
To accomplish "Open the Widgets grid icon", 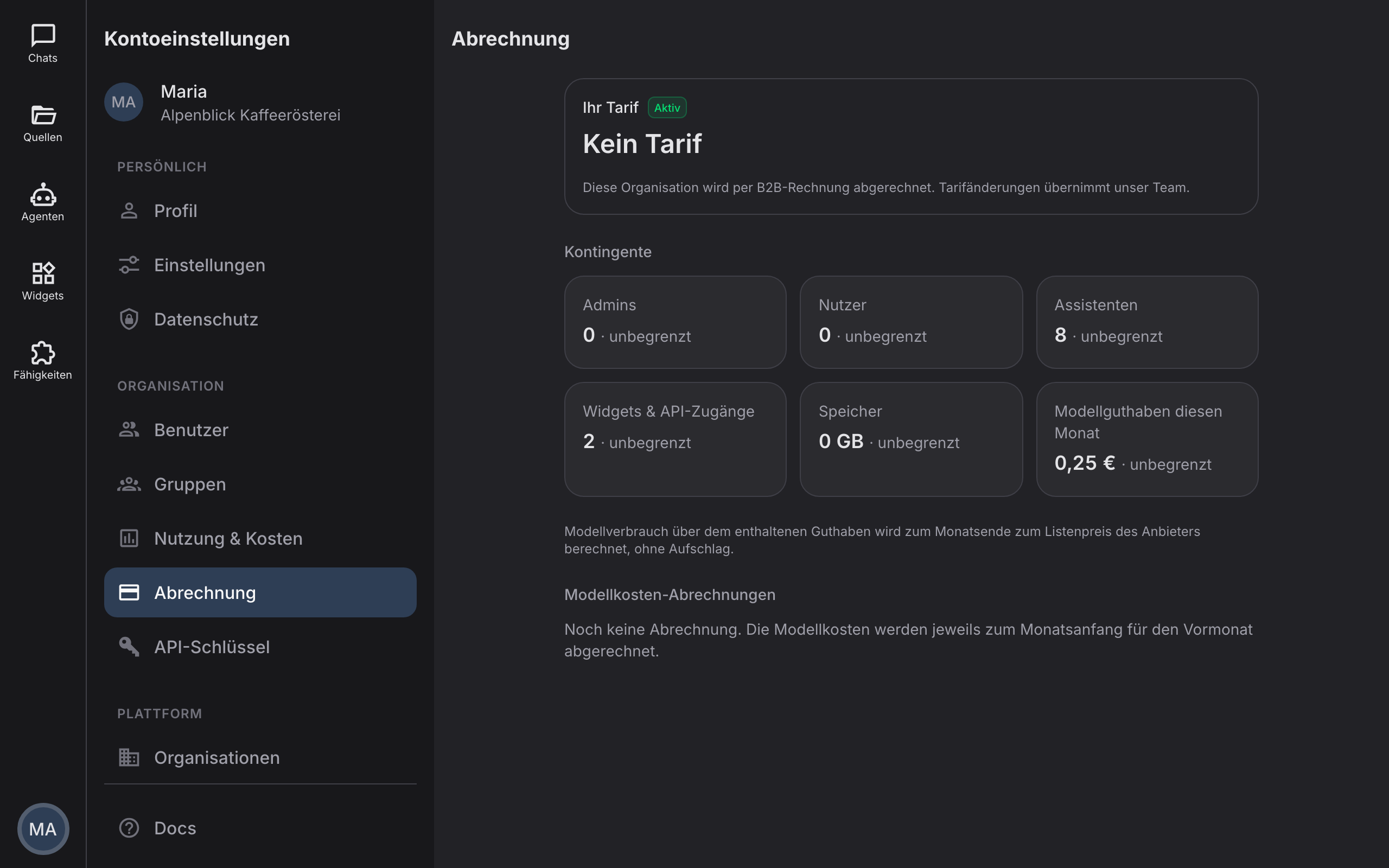I will click(43, 273).
